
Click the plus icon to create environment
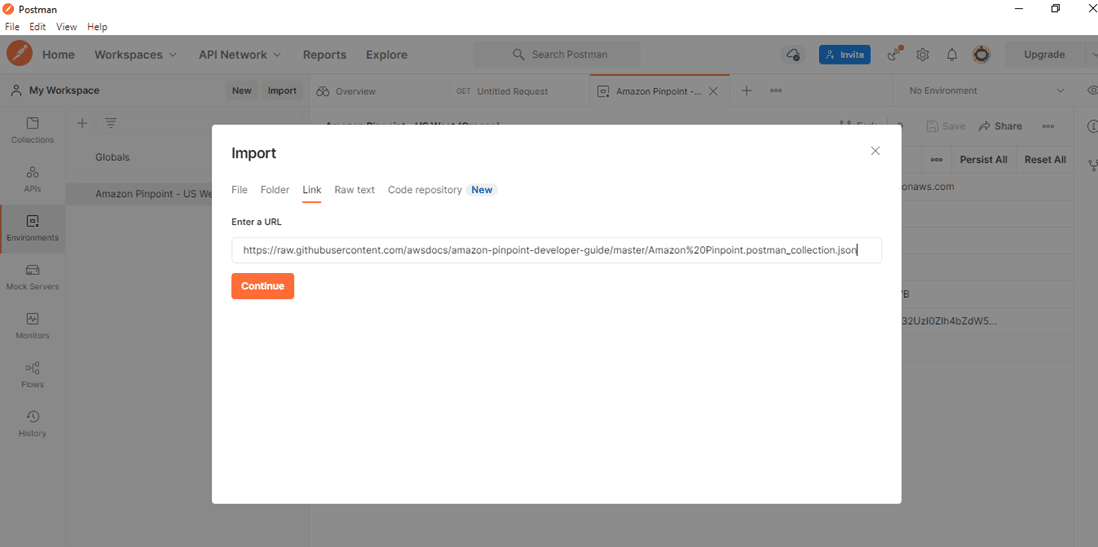[x=82, y=123]
